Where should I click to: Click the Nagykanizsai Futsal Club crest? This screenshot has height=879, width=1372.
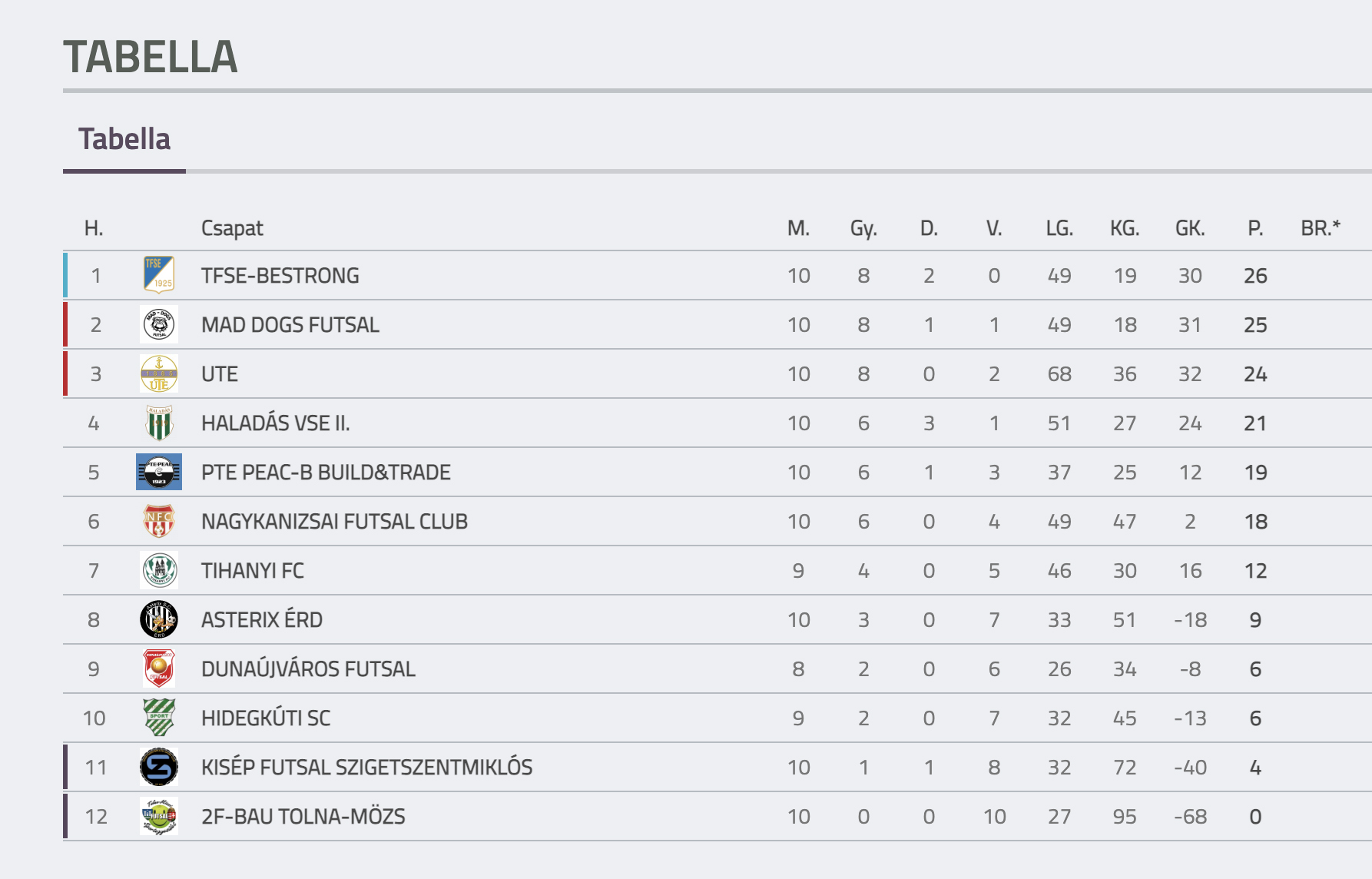159,521
